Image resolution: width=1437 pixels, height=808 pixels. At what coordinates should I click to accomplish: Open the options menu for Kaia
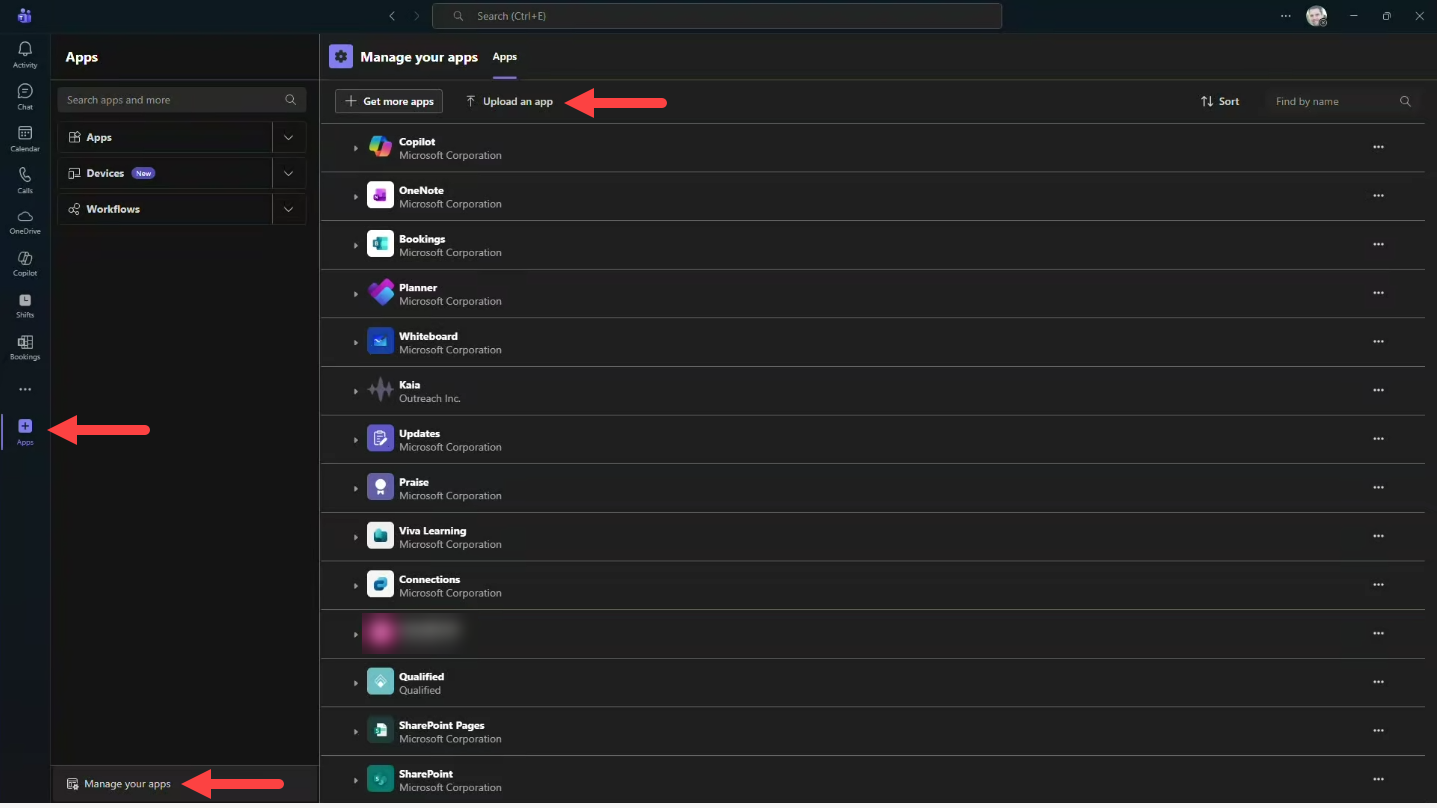coord(1378,390)
